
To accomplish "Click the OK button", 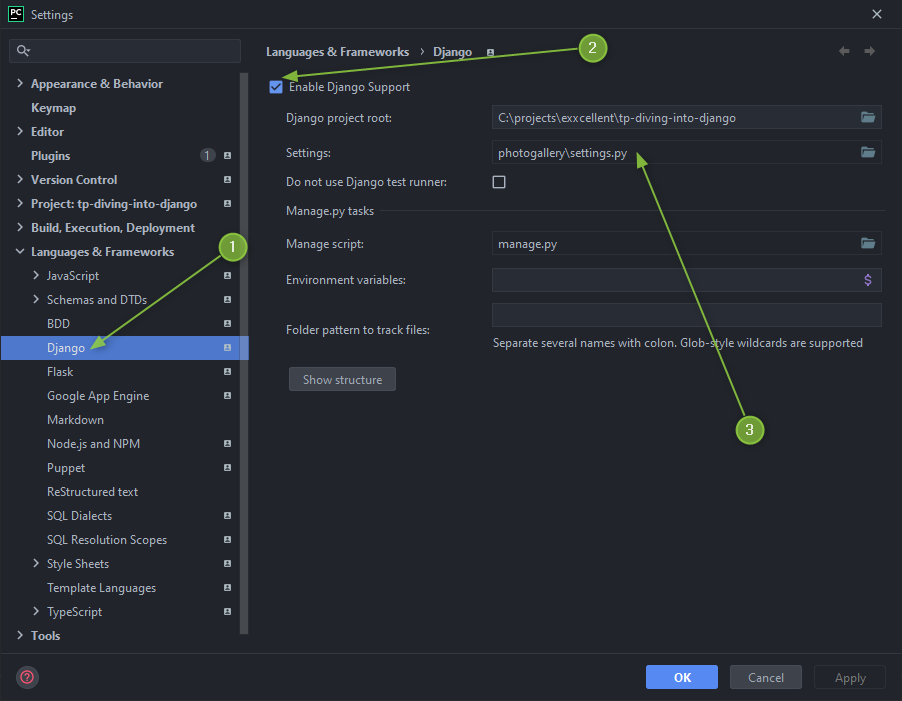I will click(682, 677).
